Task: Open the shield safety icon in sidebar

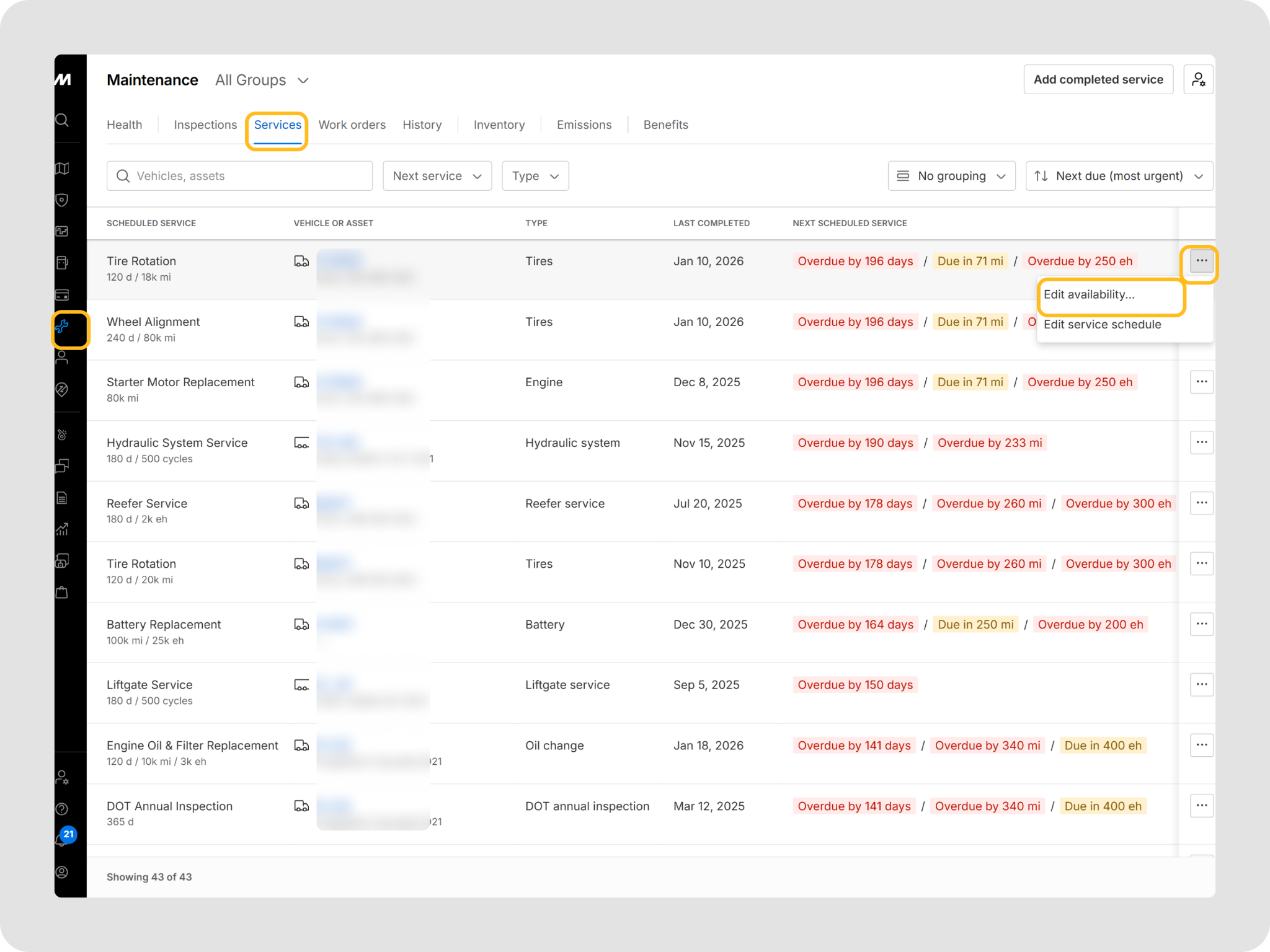Action: point(62,200)
